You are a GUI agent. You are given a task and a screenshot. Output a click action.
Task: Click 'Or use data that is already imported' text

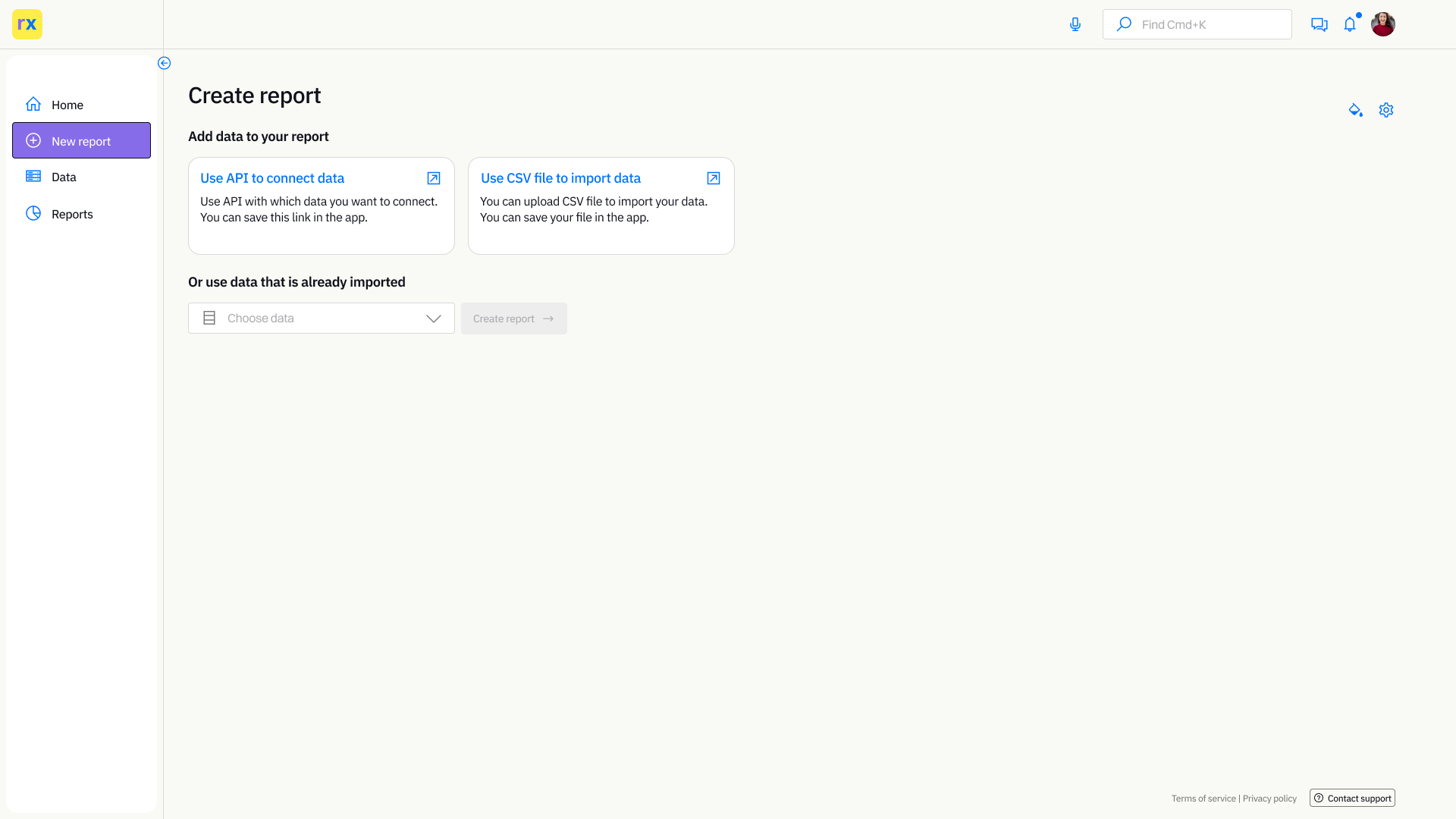[x=297, y=282]
